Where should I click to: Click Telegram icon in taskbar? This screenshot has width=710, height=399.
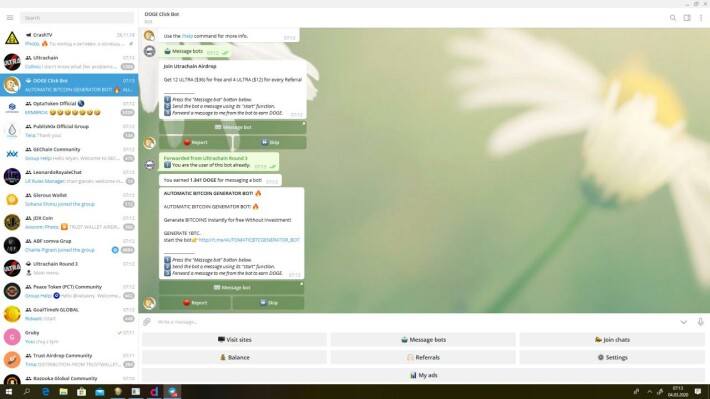[172, 392]
